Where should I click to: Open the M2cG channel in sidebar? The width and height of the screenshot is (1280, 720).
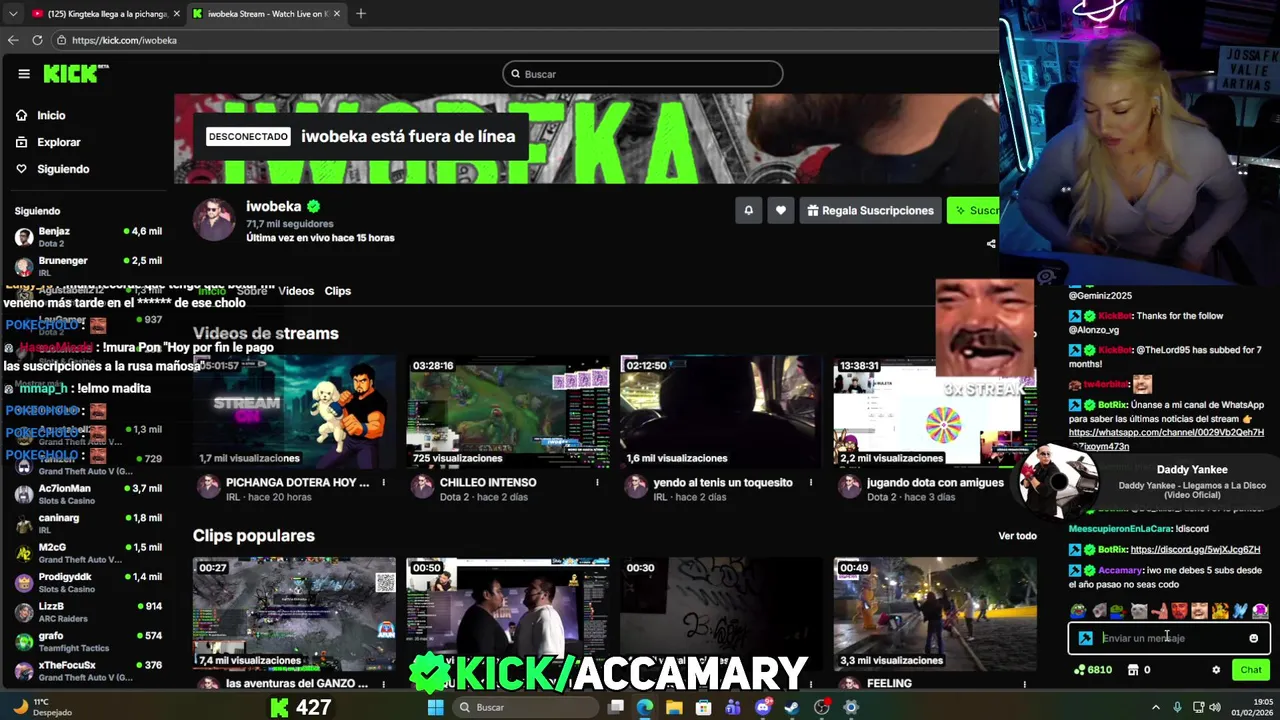[88, 553]
